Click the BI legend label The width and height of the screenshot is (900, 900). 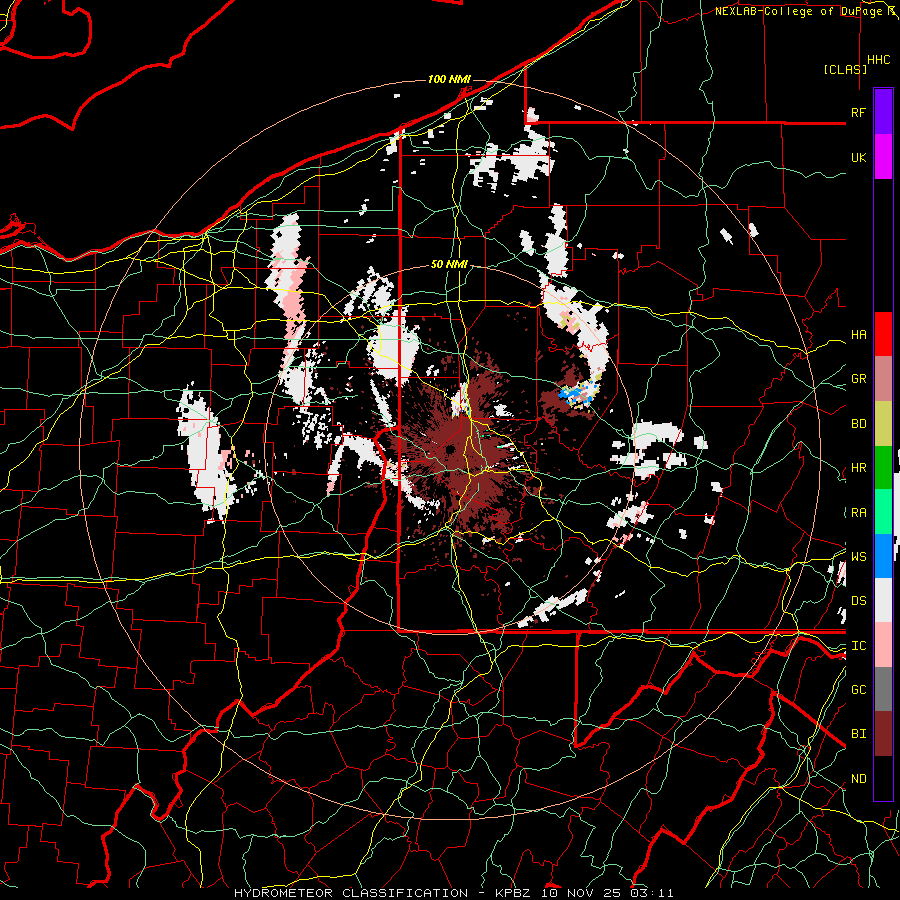pyautogui.click(x=858, y=734)
